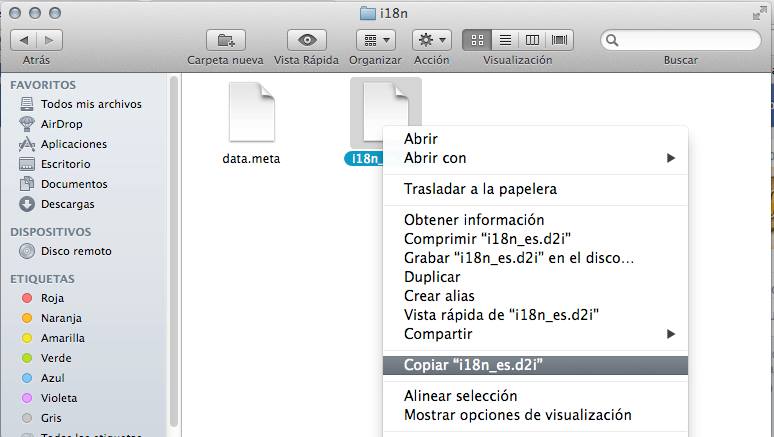The height and width of the screenshot is (437, 774).
Task: Click the search magnifier icon
Action: tap(612, 40)
